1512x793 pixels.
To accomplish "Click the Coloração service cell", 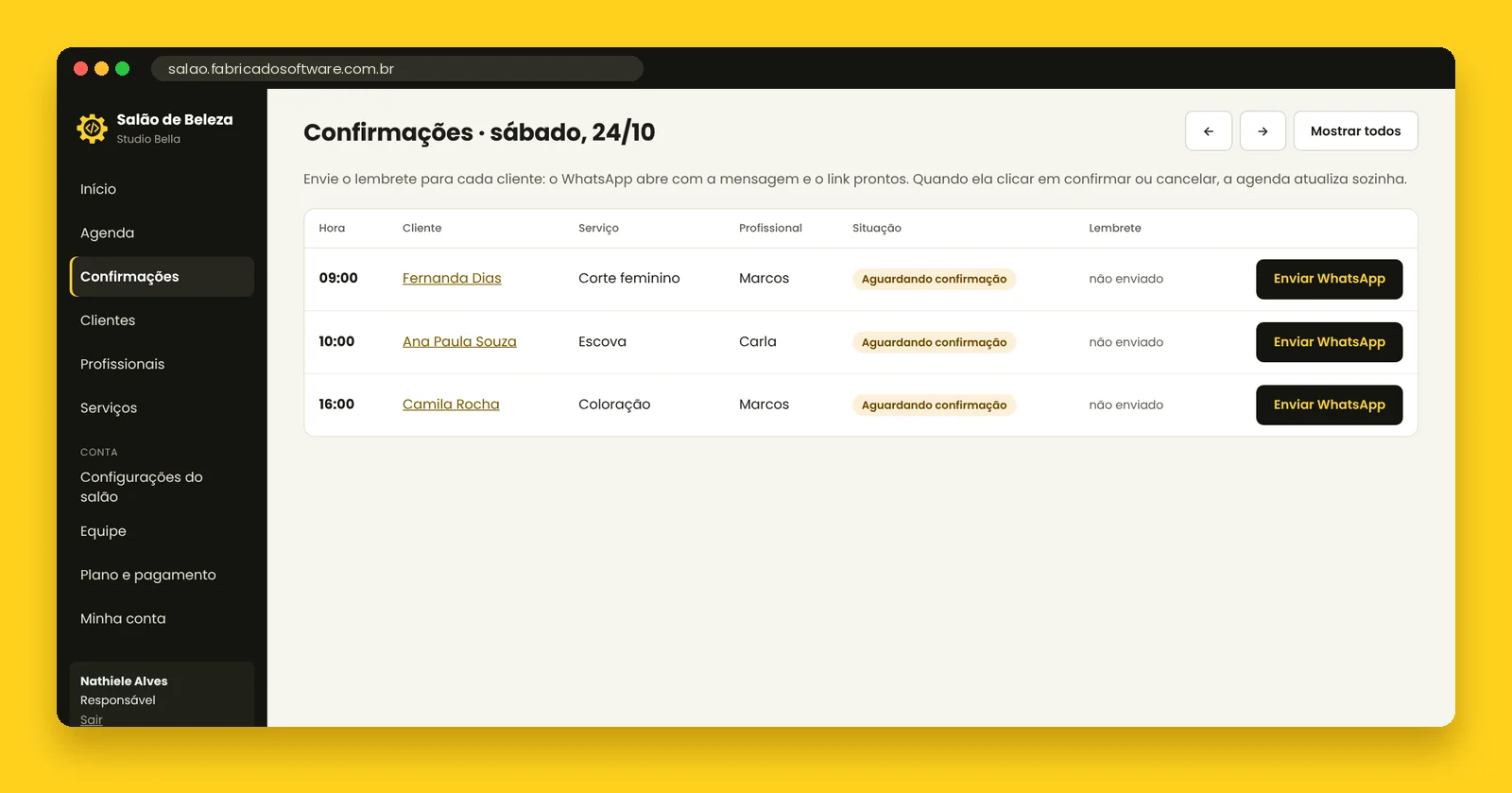I will pyautogui.click(x=614, y=405).
